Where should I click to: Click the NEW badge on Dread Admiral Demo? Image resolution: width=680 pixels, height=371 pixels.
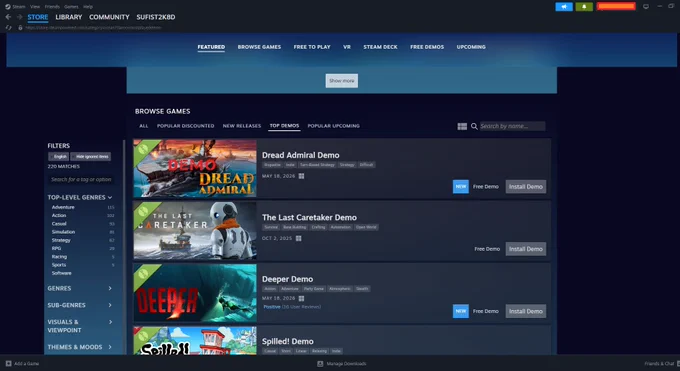pos(461,187)
